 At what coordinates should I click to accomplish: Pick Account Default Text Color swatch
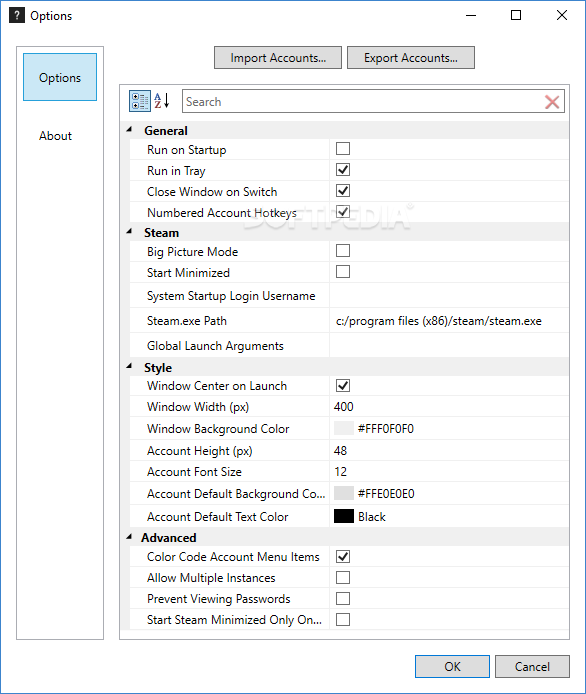(x=343, y=516)
